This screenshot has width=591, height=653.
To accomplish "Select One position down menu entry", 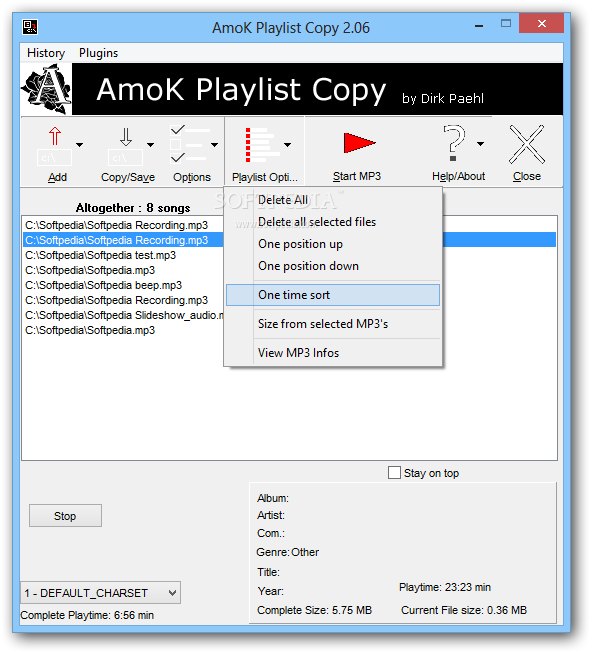I will coord(332,266).
